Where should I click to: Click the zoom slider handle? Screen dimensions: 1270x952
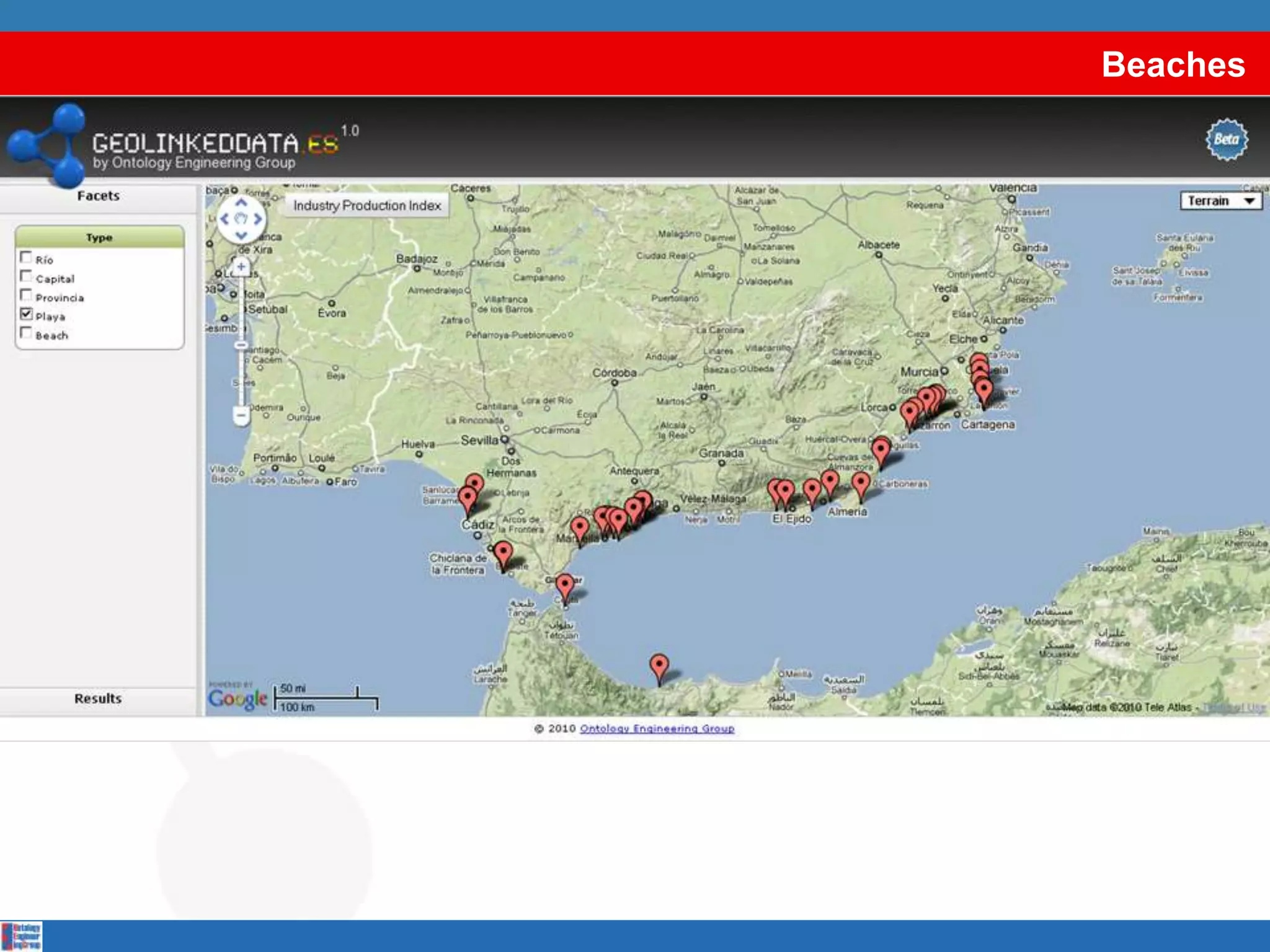[x=241, y=345]
